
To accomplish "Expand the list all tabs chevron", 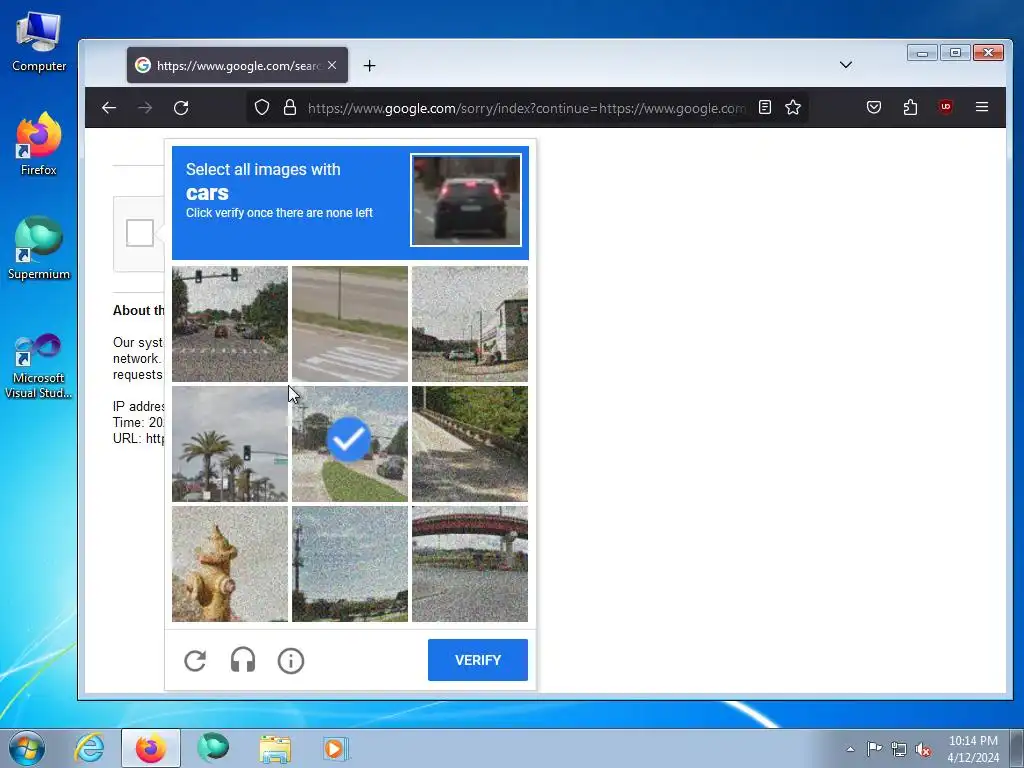I will pyautogui.click(x=846, y=65).
